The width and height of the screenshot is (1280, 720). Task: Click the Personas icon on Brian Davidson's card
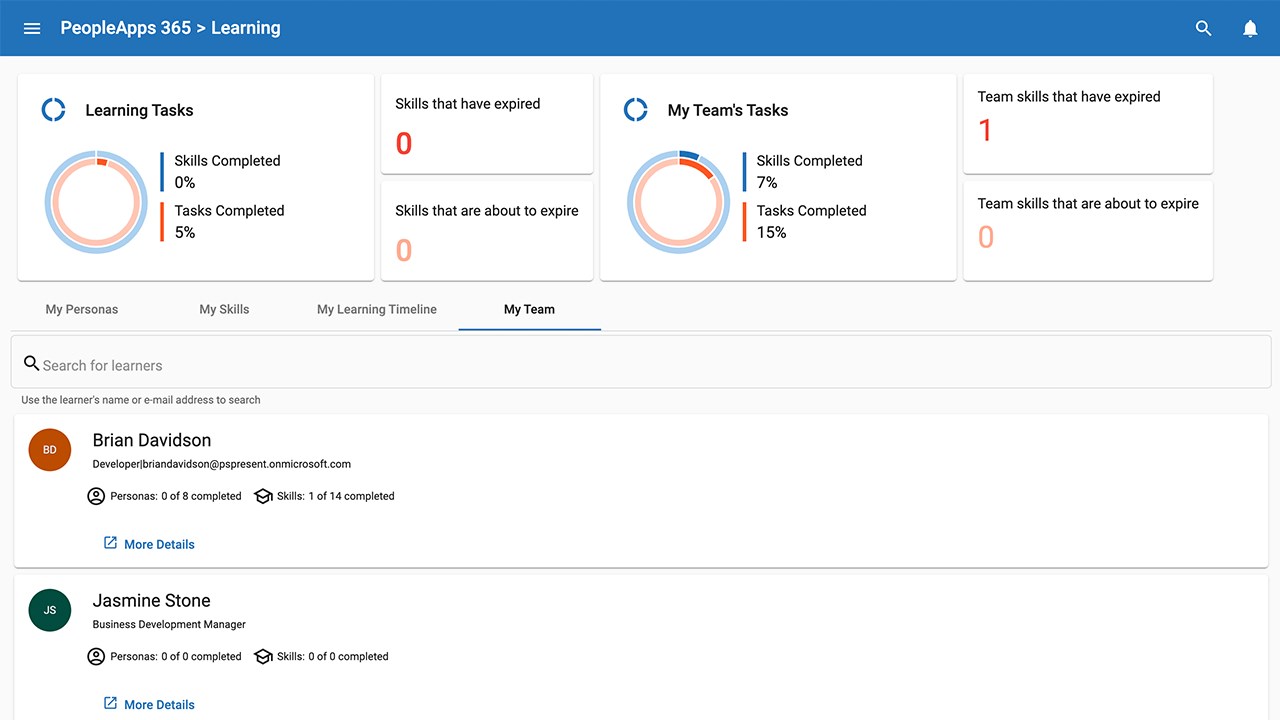point(96,496)
